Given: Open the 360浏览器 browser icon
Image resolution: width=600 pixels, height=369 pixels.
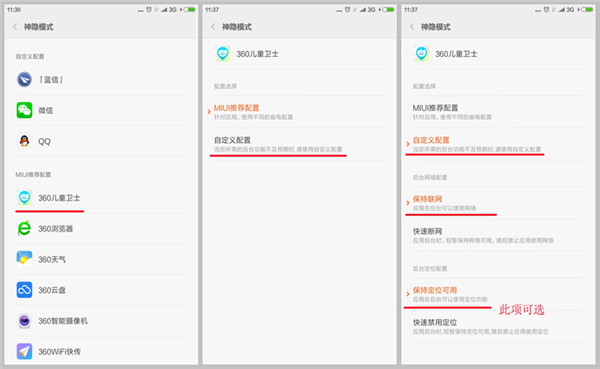Looking at the screenshot, I should [24, 229].
